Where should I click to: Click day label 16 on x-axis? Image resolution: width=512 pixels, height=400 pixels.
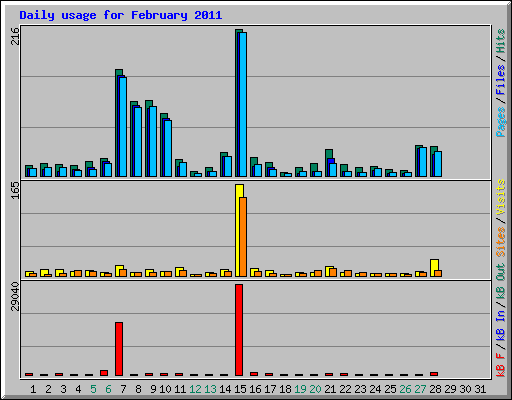tap(255, 389)
